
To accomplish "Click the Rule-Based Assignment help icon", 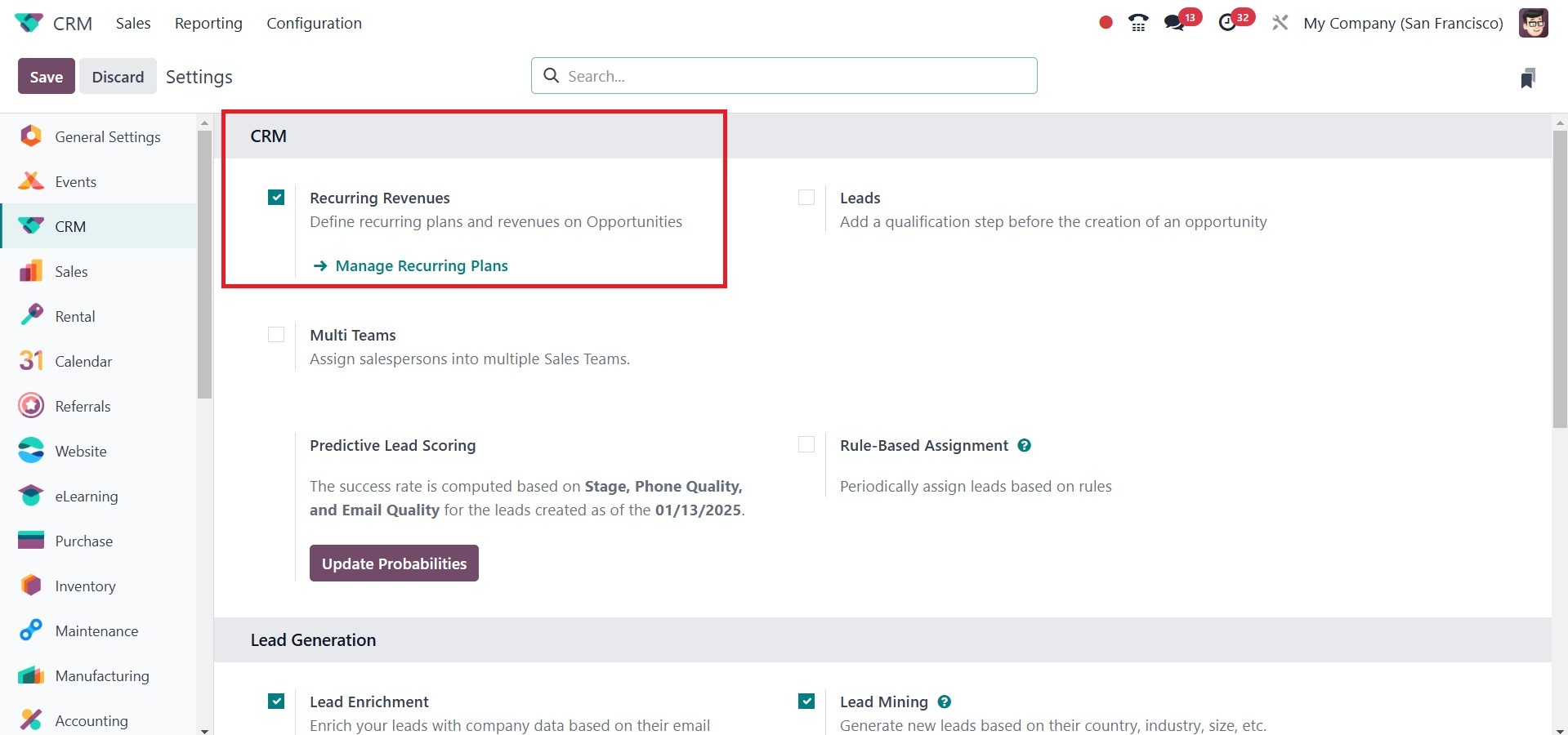I will (x=1025, y=445).
